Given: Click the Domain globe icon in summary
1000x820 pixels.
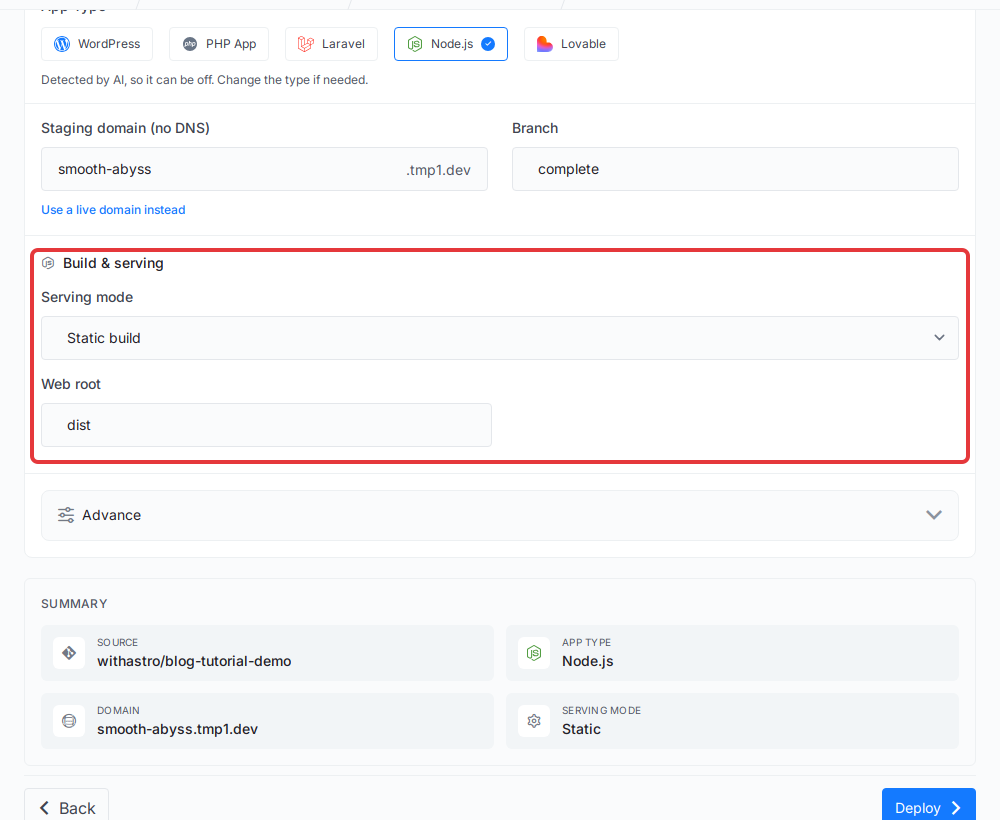Looking at the screenshot, I should [69, 721].
